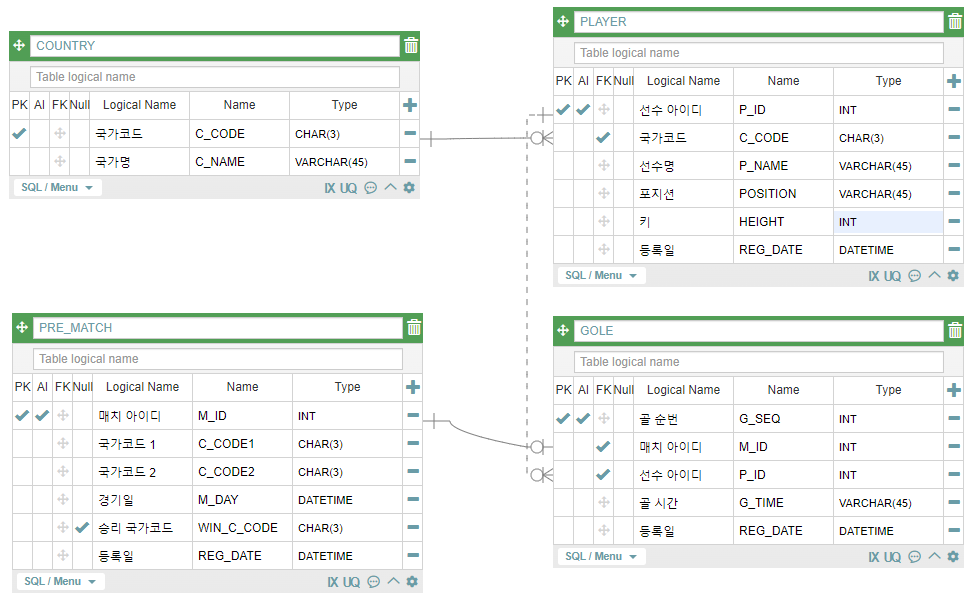973x600 pixels.
Task: Add a new column to PLAYER table
Action: pos(954,81)
